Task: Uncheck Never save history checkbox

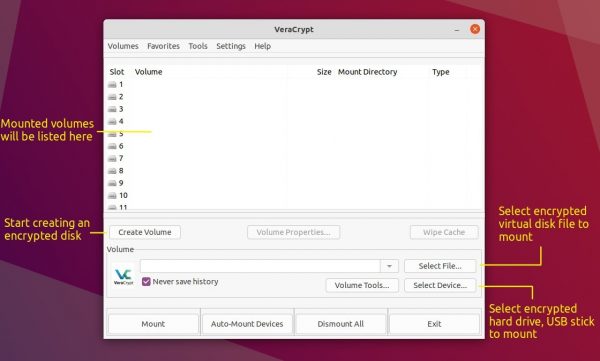Action: tap(146, 282)
